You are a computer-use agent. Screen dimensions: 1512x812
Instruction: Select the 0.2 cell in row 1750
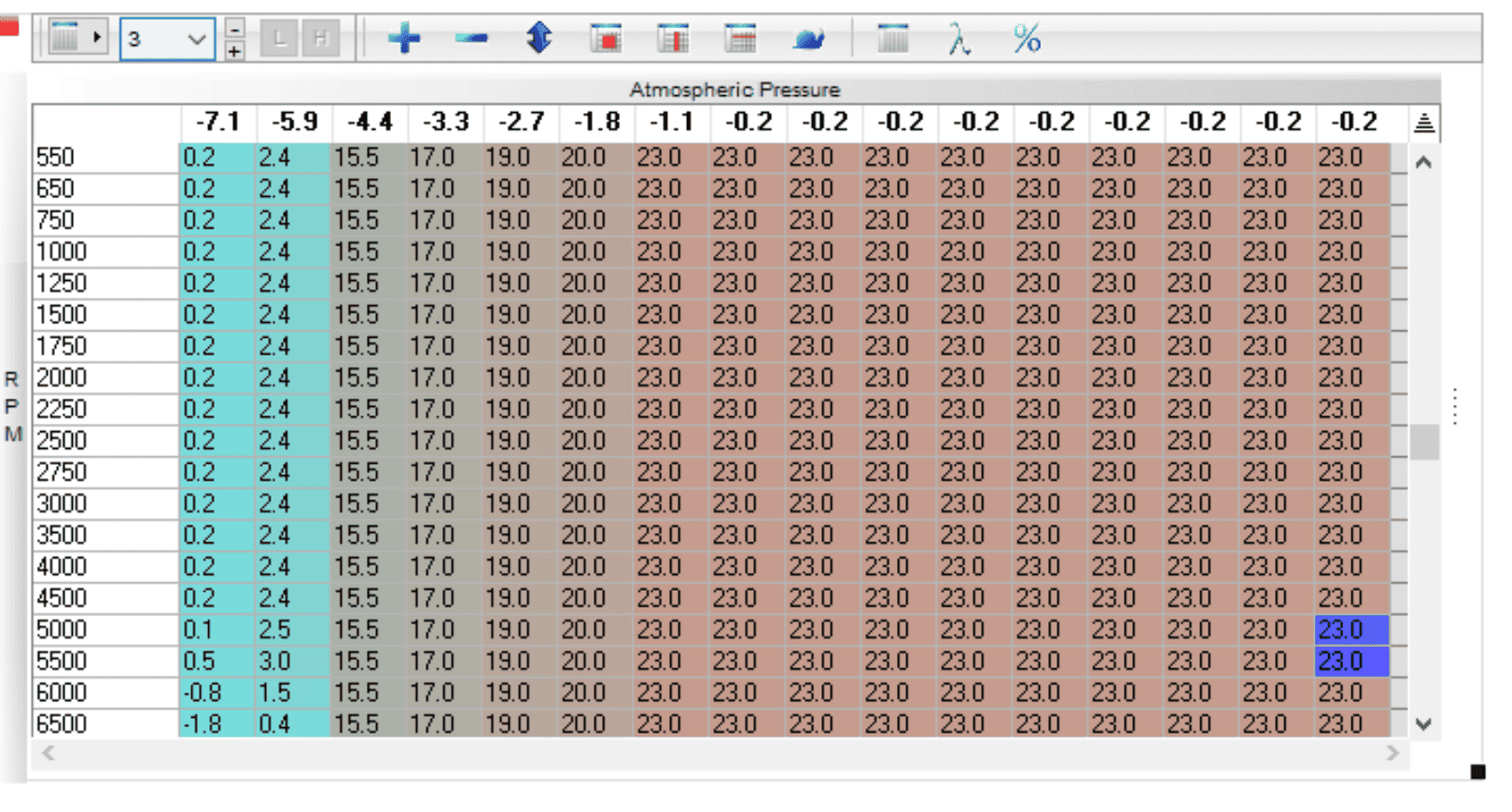(217, 346)
